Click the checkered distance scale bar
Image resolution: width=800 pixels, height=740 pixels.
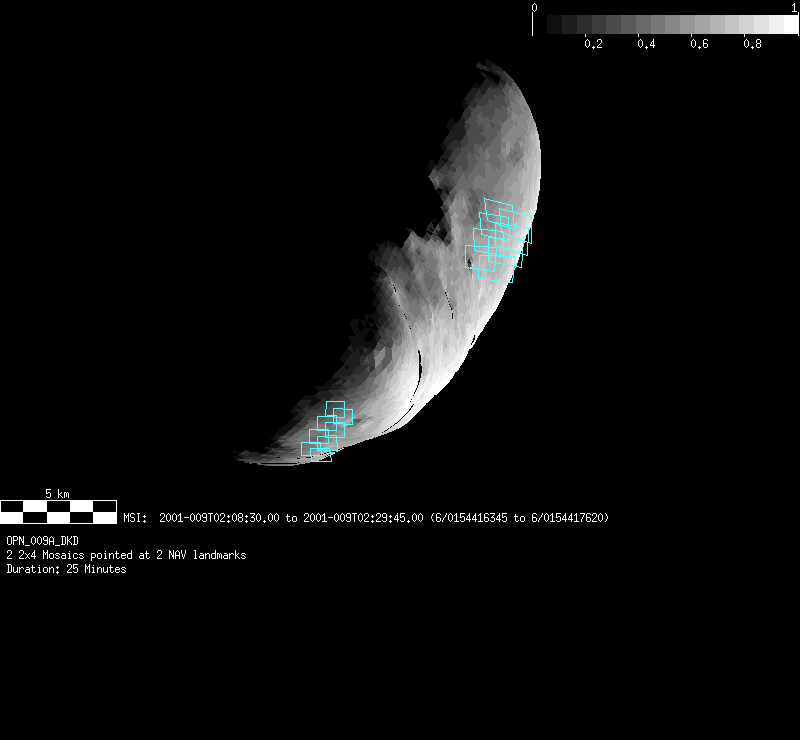(x=58, y=512)
